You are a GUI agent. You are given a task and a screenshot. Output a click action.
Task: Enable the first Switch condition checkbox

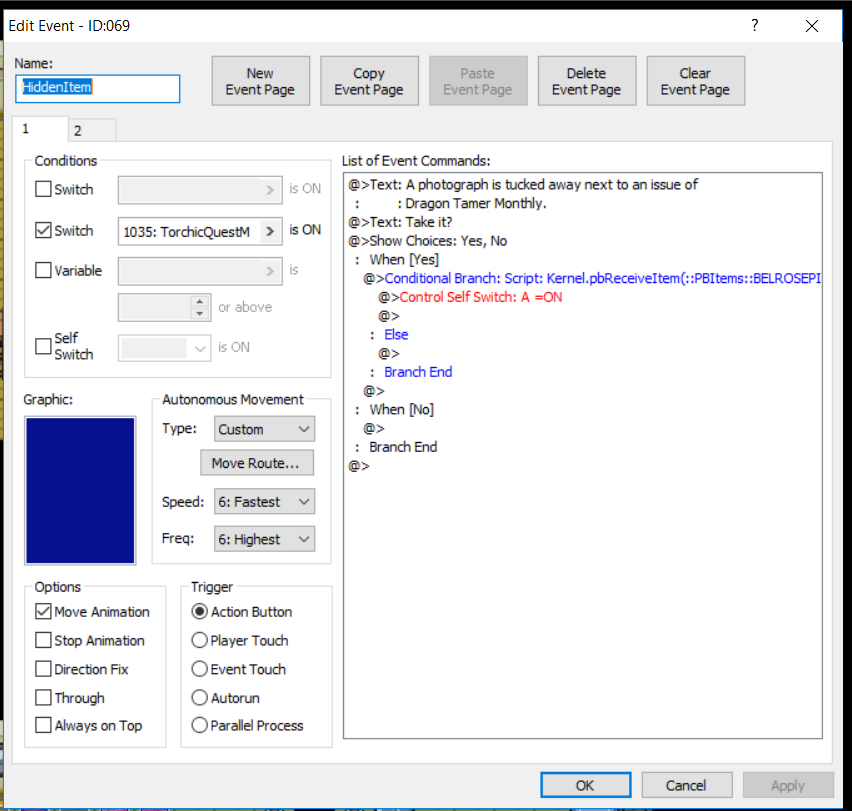pyautogui.click(x=44, y=189)
